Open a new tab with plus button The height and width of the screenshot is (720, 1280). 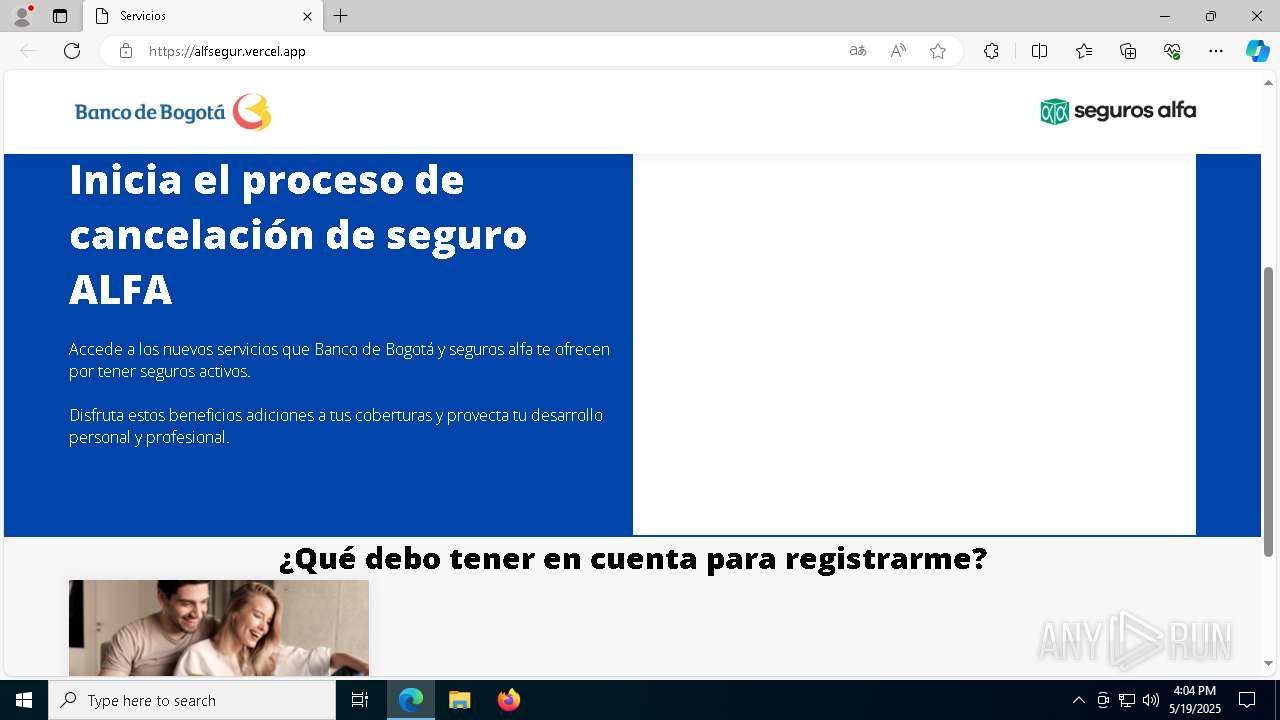click(341, 16)
